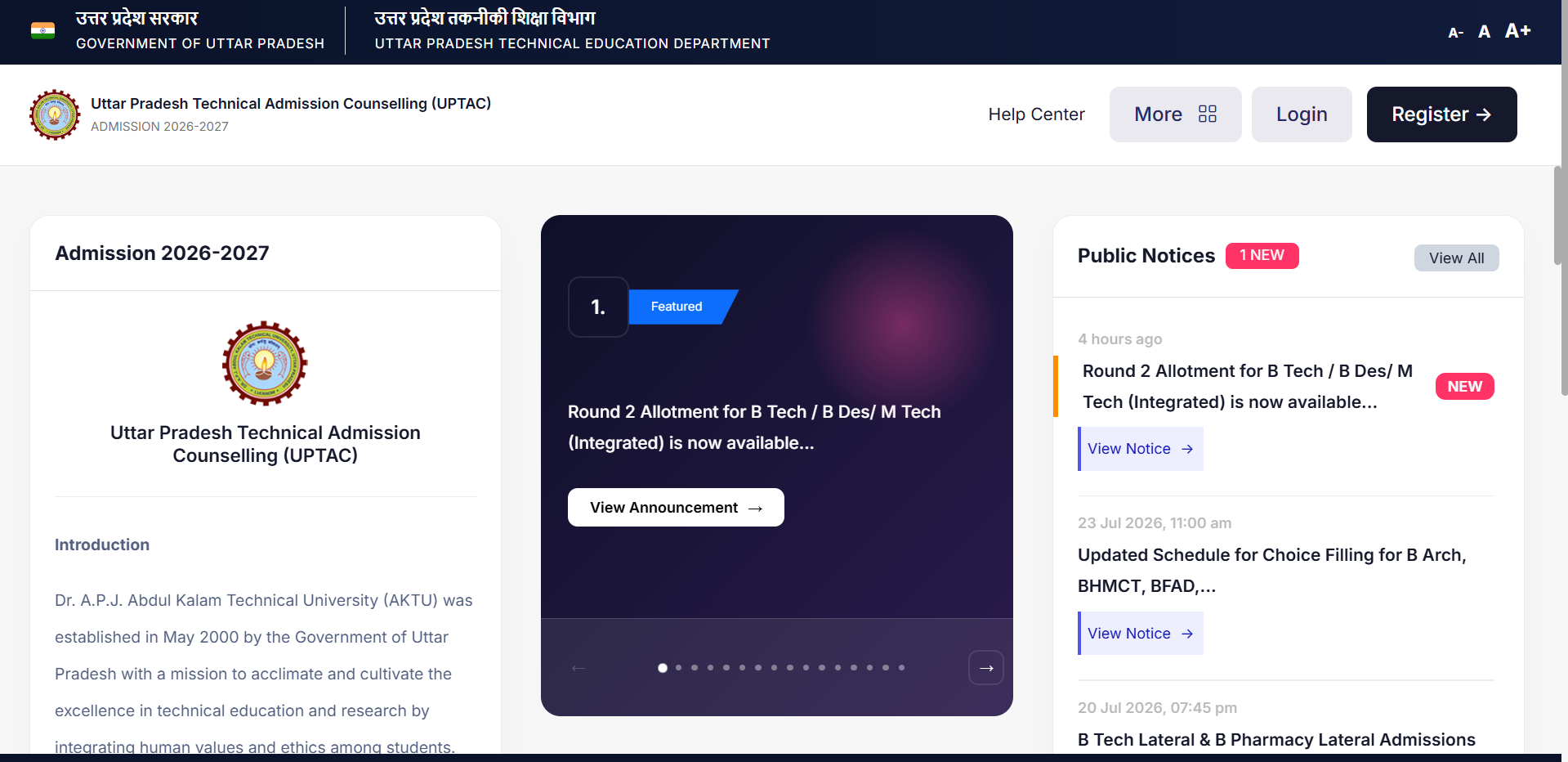Select the second carousel dot
The image size is (1568, 762).
pyautogui.click(x=679, y=668)
